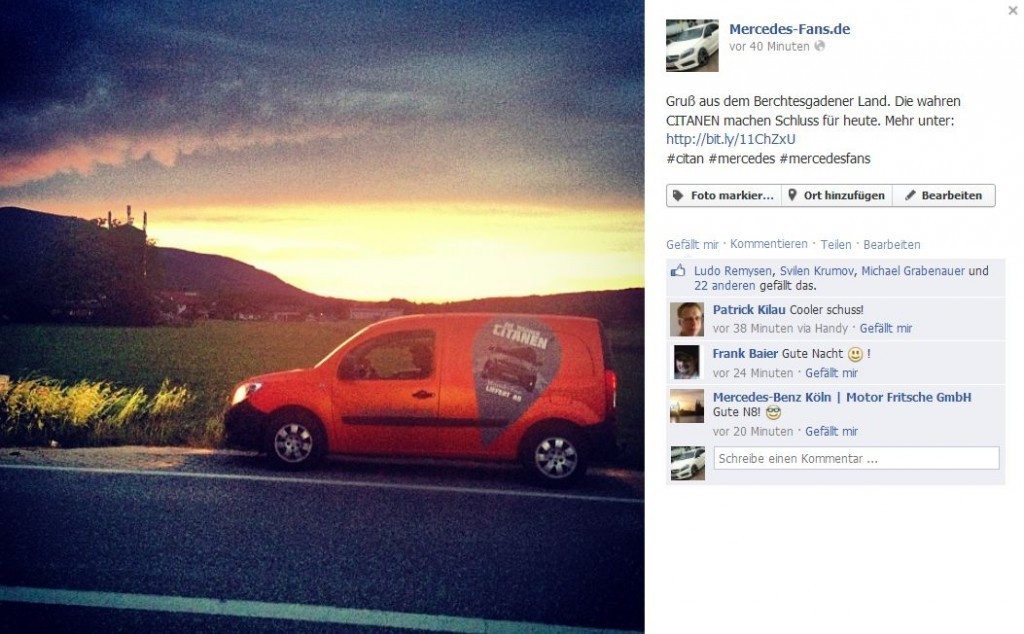This screenshot has height=634, width=1024.
Task: Open Mercedes-Fans.de profile picture thumbnail
Action: click(692, 45)
